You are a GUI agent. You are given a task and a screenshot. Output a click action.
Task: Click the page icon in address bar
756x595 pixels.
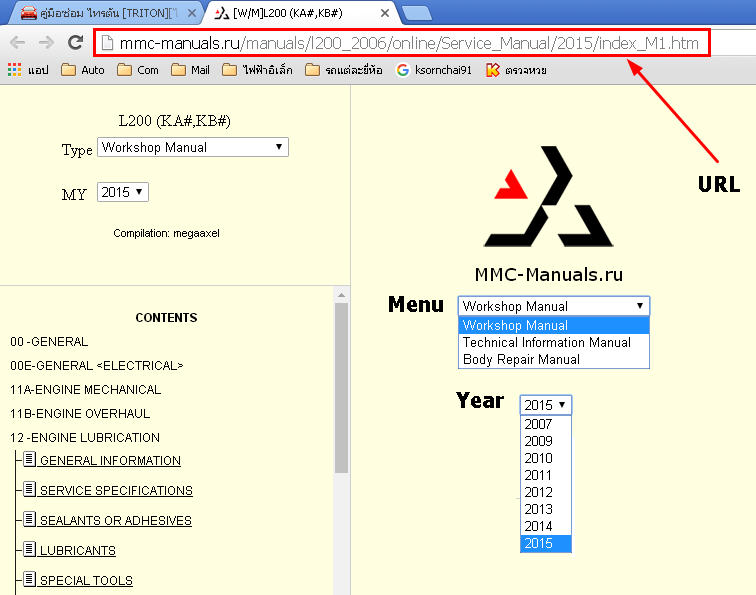(107, 43)
